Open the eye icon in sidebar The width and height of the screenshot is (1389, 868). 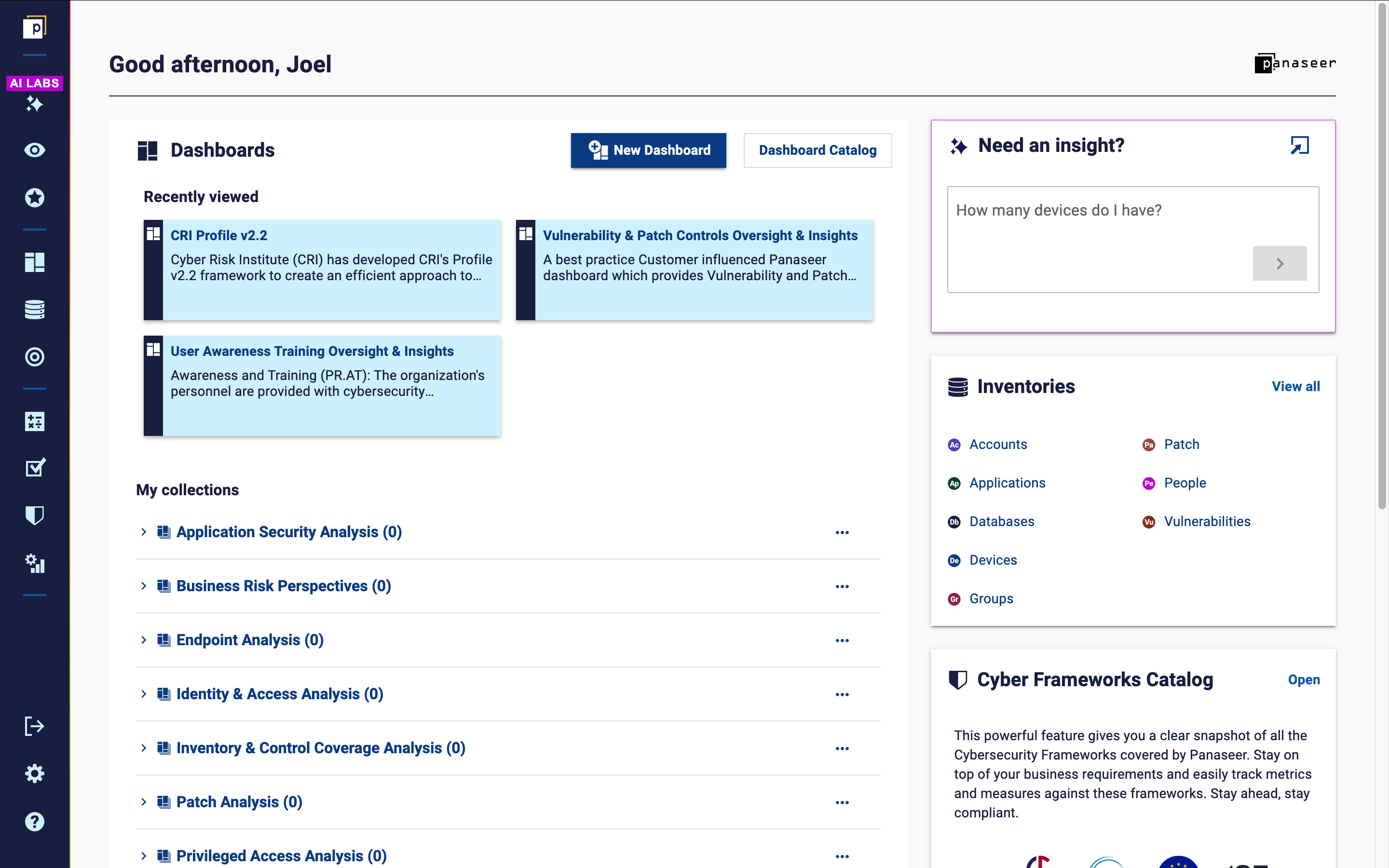click(x=34, y=150)
